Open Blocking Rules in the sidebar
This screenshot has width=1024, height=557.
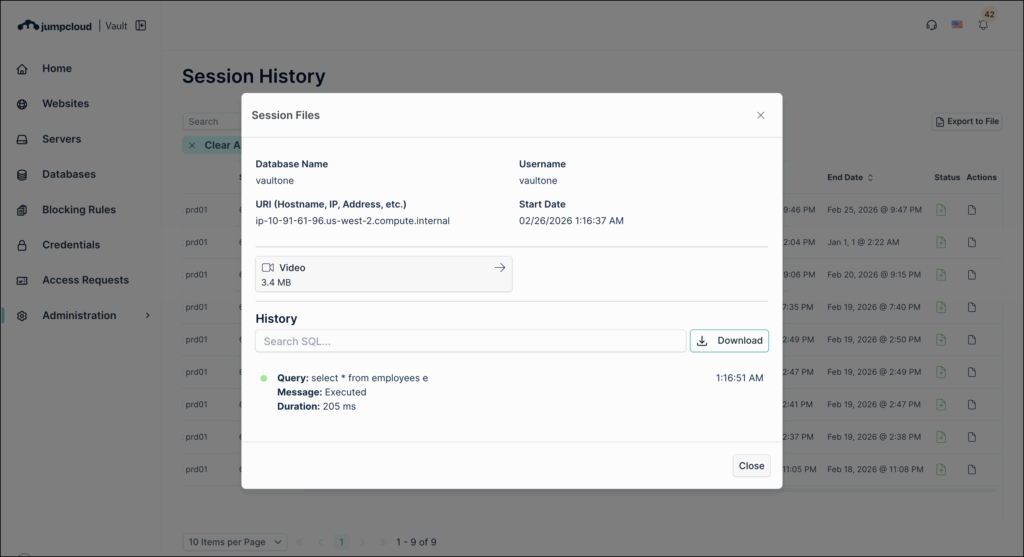tap(78, 210)
